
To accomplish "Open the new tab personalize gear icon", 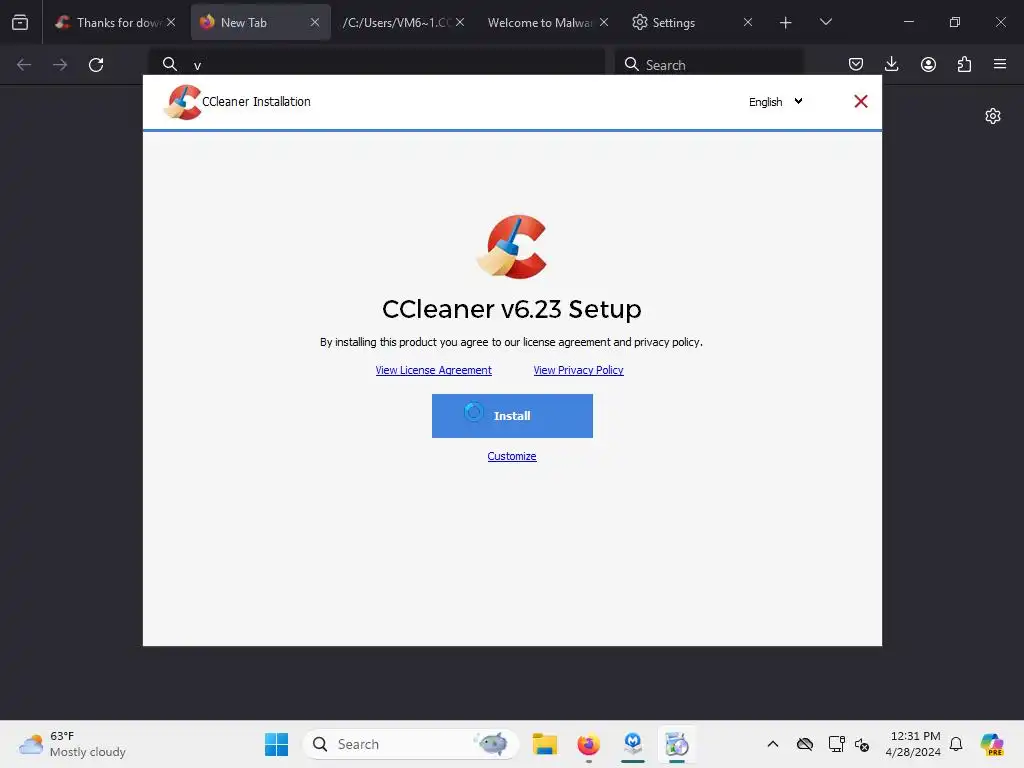I will coord(993,116).
